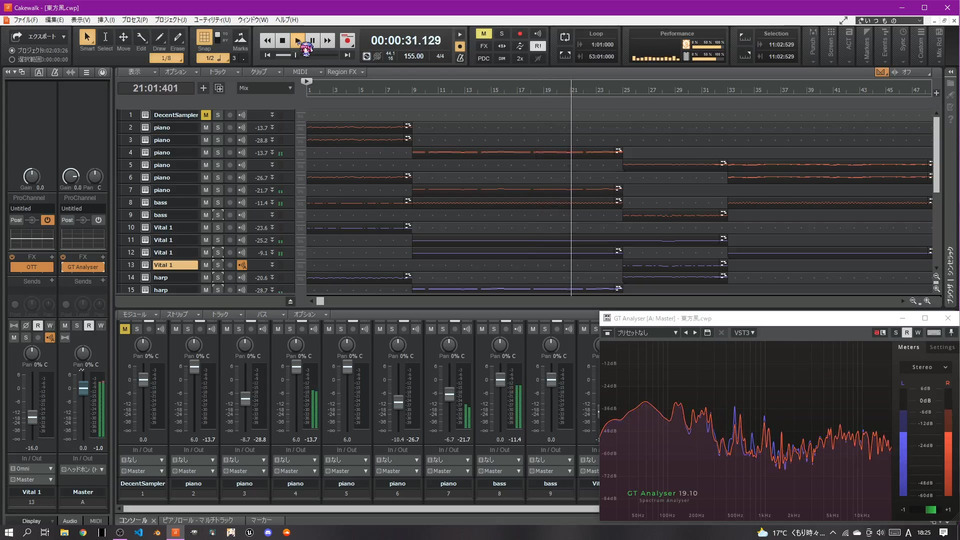960x540 pixels.
Task: Click the エクスポート button
Action: pyautogui.click(x=38, y=37)
